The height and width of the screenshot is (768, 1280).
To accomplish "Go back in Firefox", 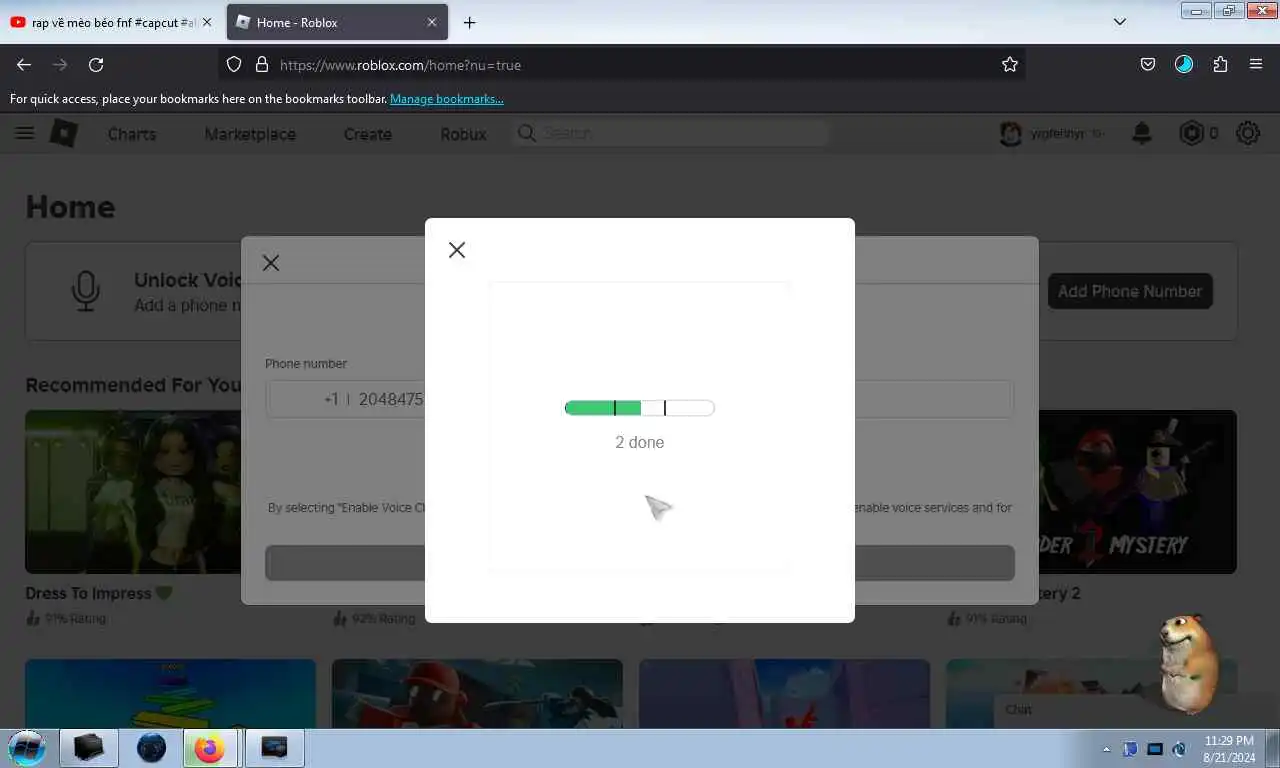I will click(24, 64).
